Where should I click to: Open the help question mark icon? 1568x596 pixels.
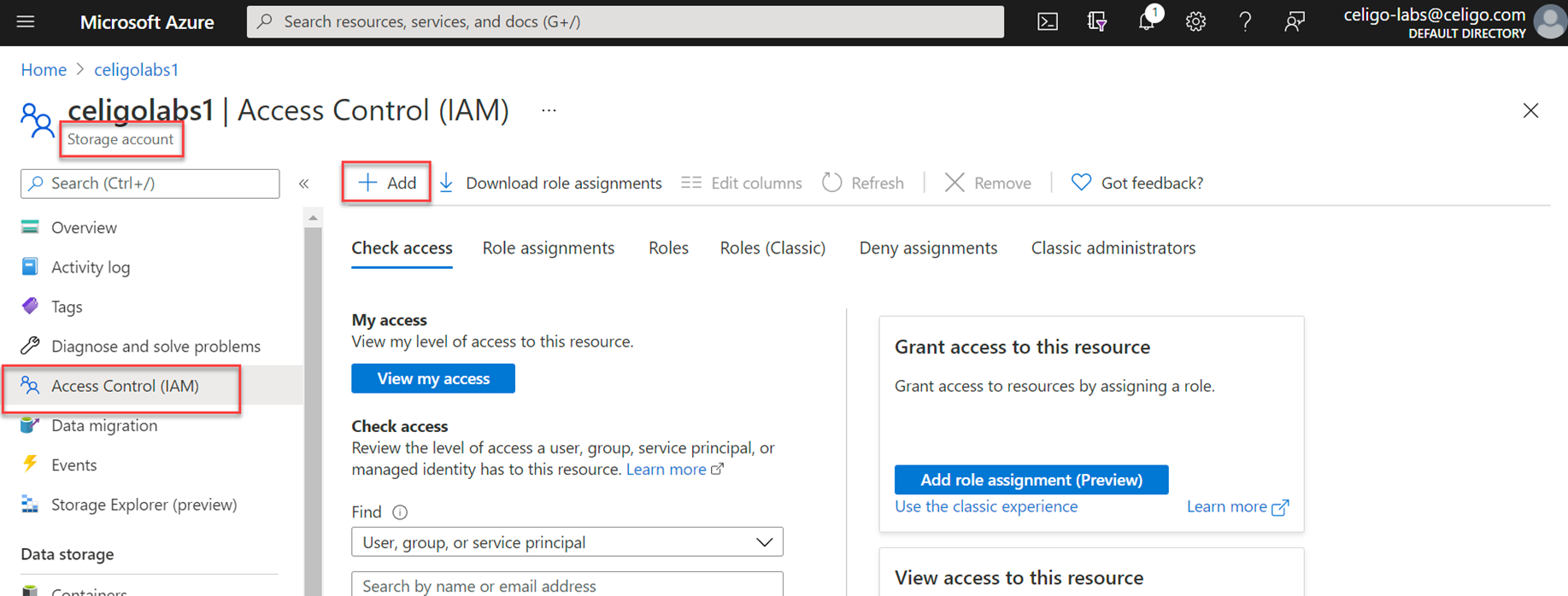[x=1245, y=22]
